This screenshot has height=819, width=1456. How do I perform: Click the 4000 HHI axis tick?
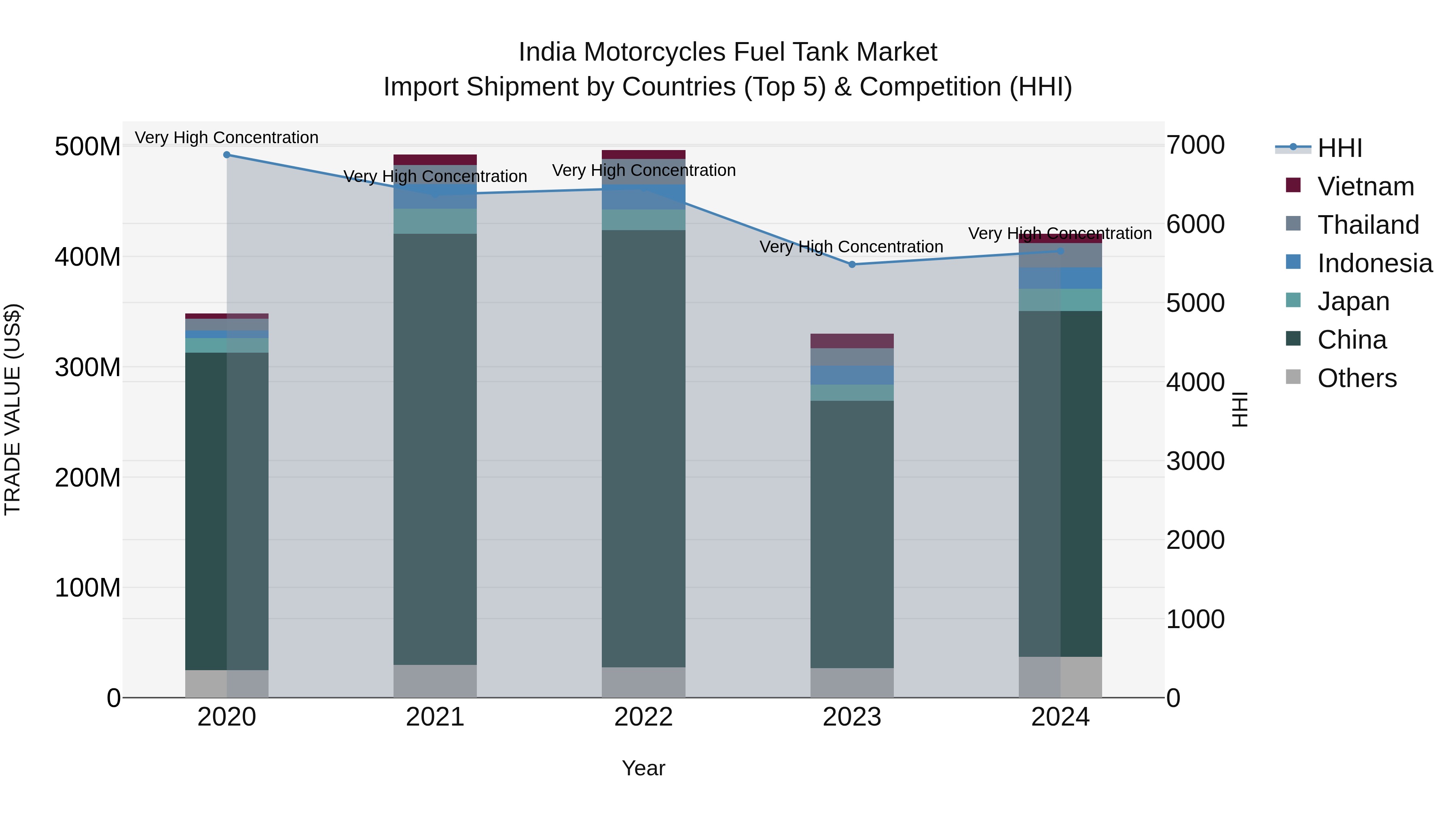[x=1196, y=382]
